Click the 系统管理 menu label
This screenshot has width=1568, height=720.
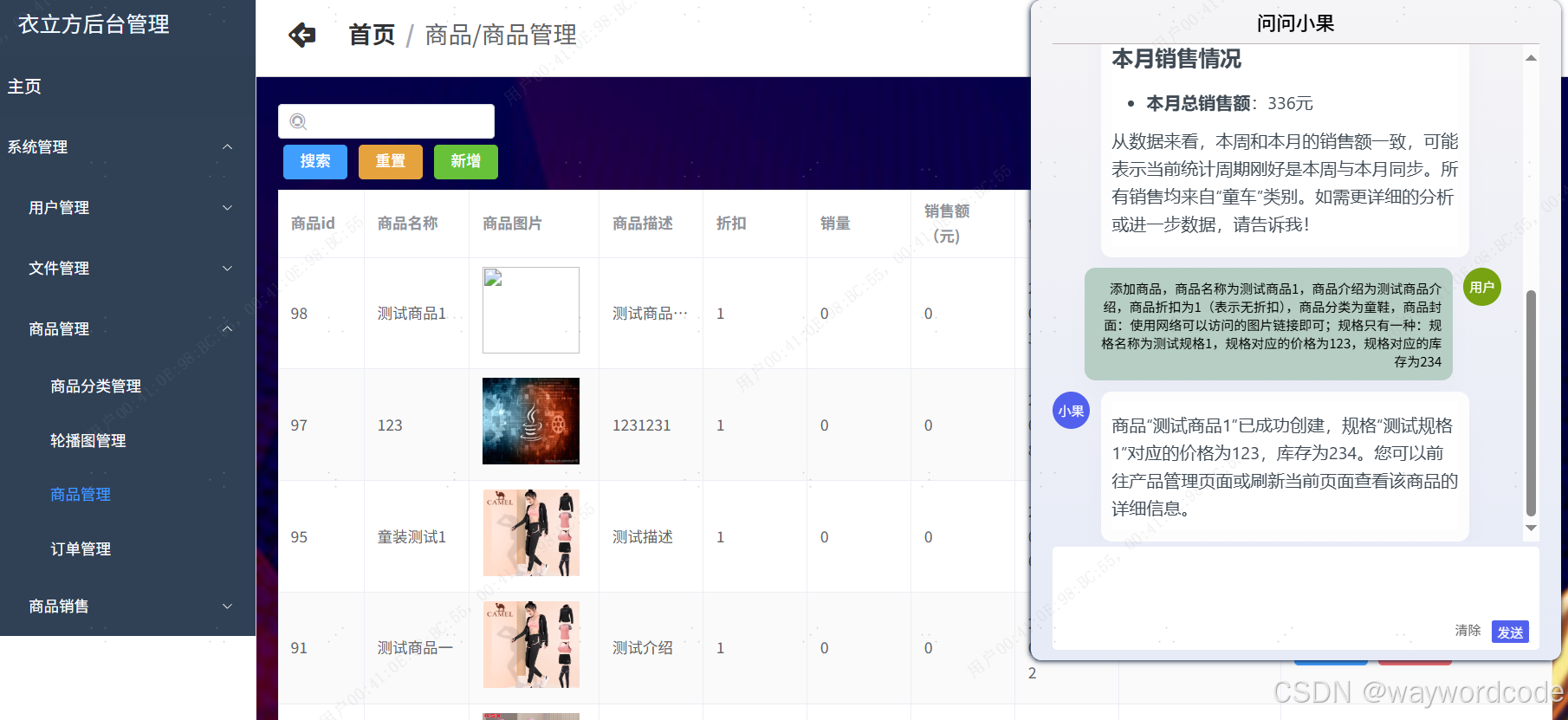coord(37,147)
